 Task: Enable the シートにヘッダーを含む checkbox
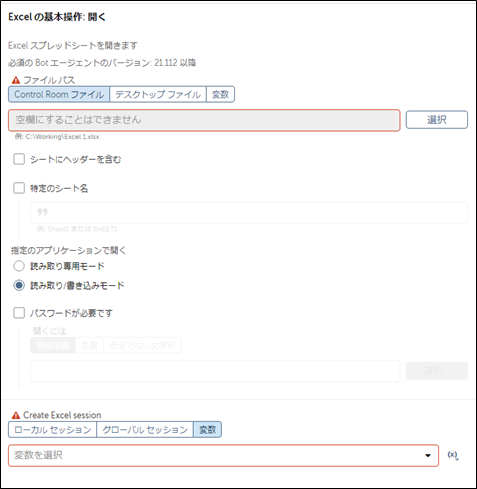19,159
